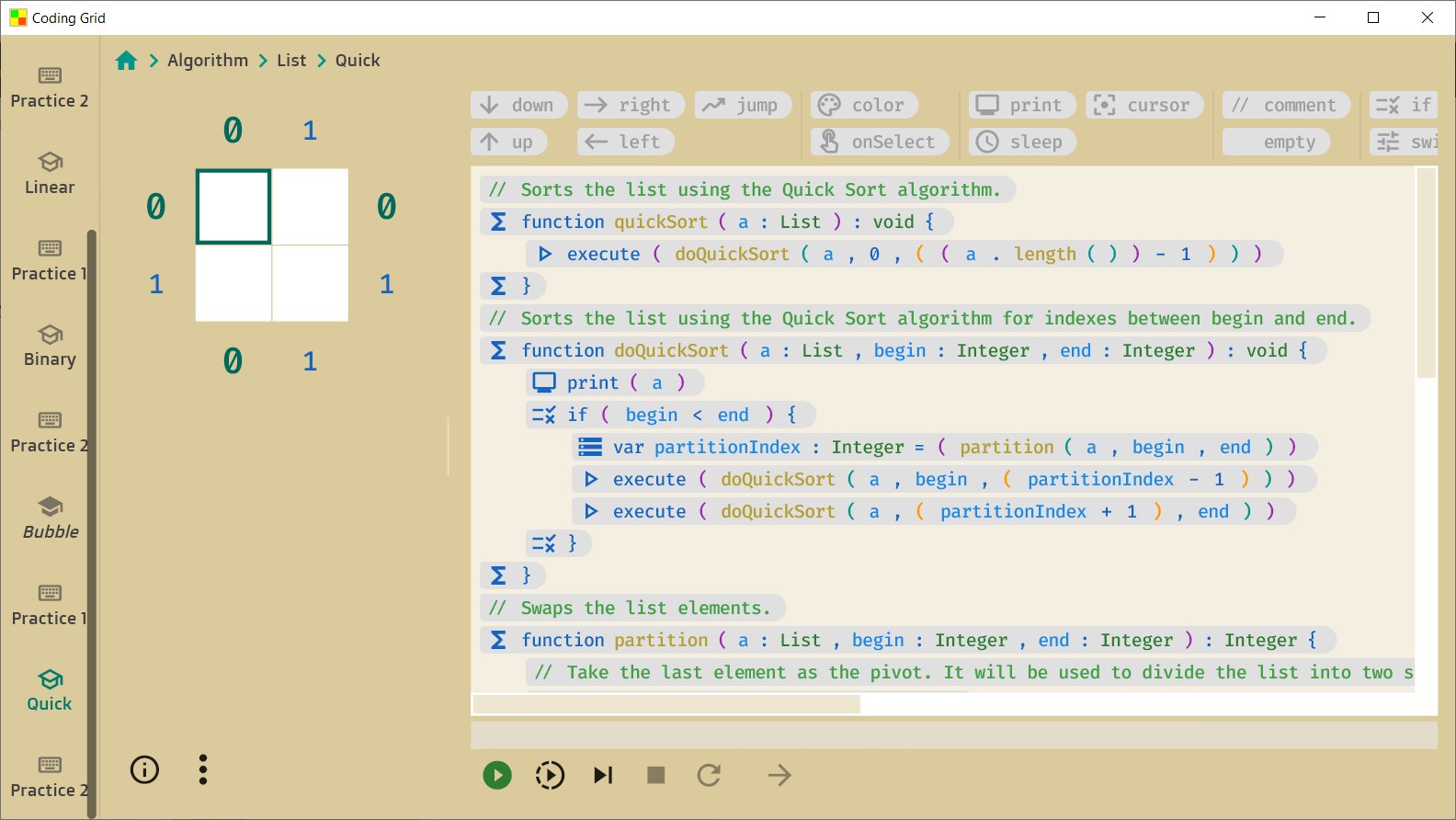
Task: Click the reload circular arrow icon
Action: tap(709, 775)
